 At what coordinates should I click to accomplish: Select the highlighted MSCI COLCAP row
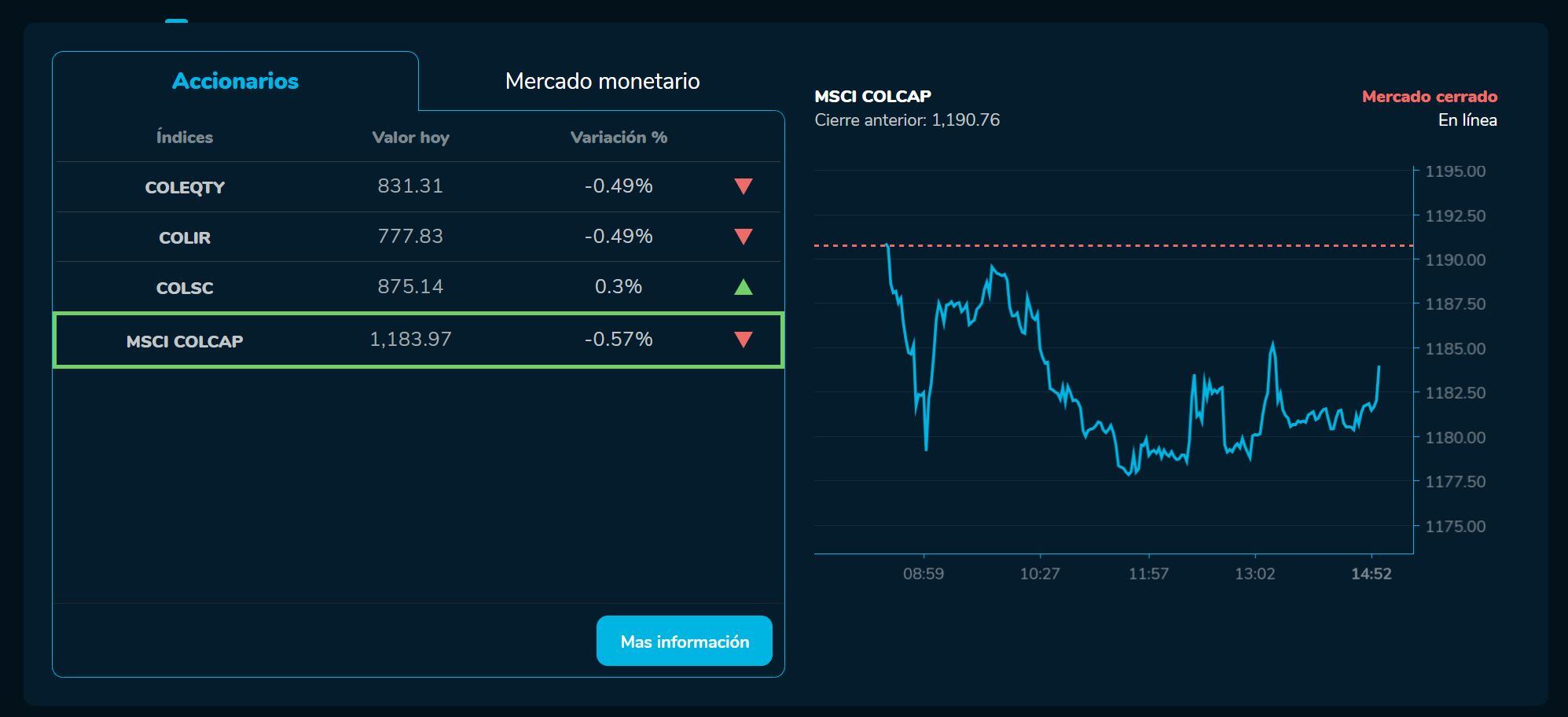(x=417, y=340)
